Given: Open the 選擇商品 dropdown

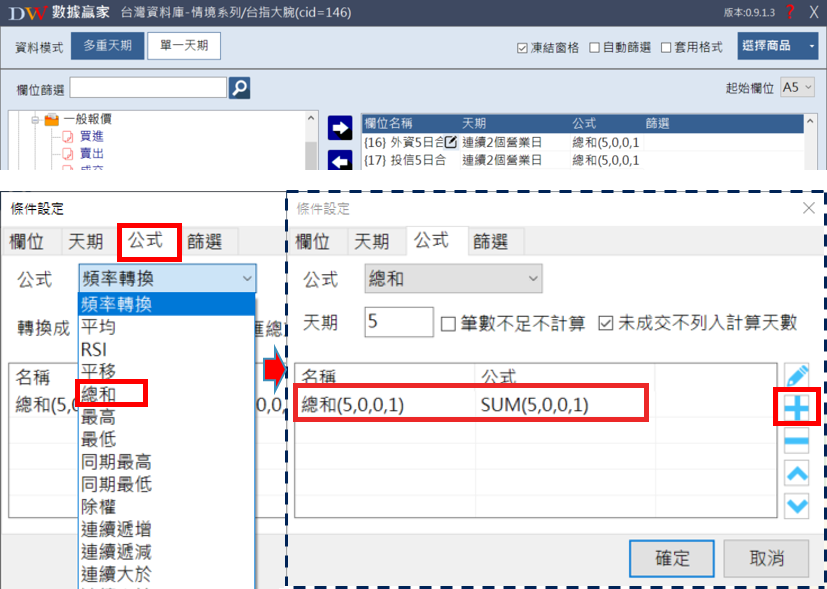Looking at the screenshot, I should tap(777, 46).
